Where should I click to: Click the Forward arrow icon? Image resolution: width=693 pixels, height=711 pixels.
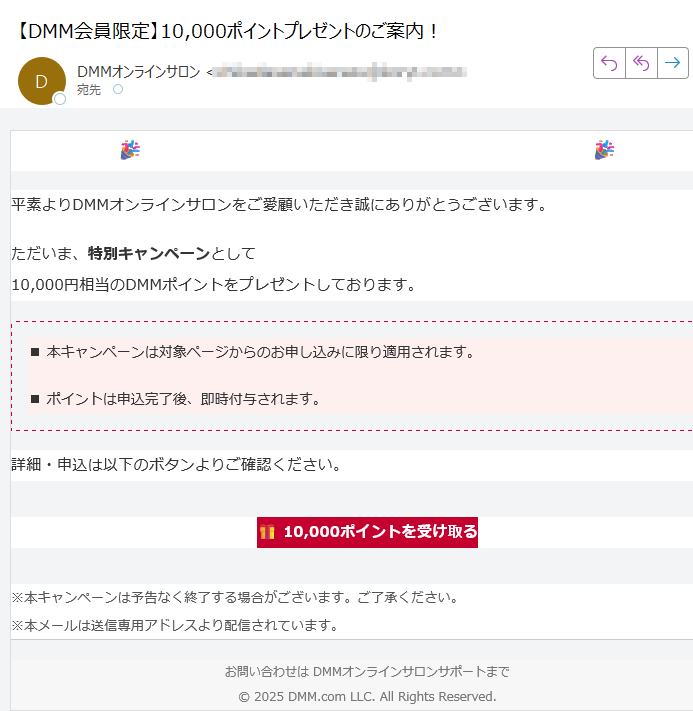[x=673, y=63]
